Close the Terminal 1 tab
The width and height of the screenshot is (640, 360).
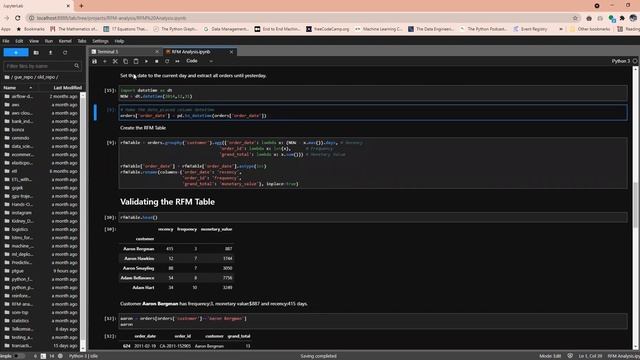(157, 52)
